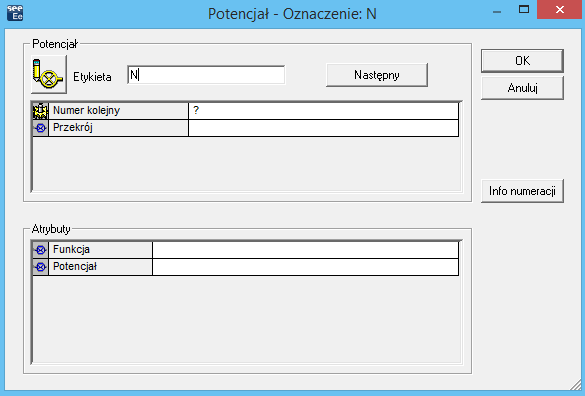
Task: Click the Potencjał label in Atrybuty table
Action: [x=75, y=266]
